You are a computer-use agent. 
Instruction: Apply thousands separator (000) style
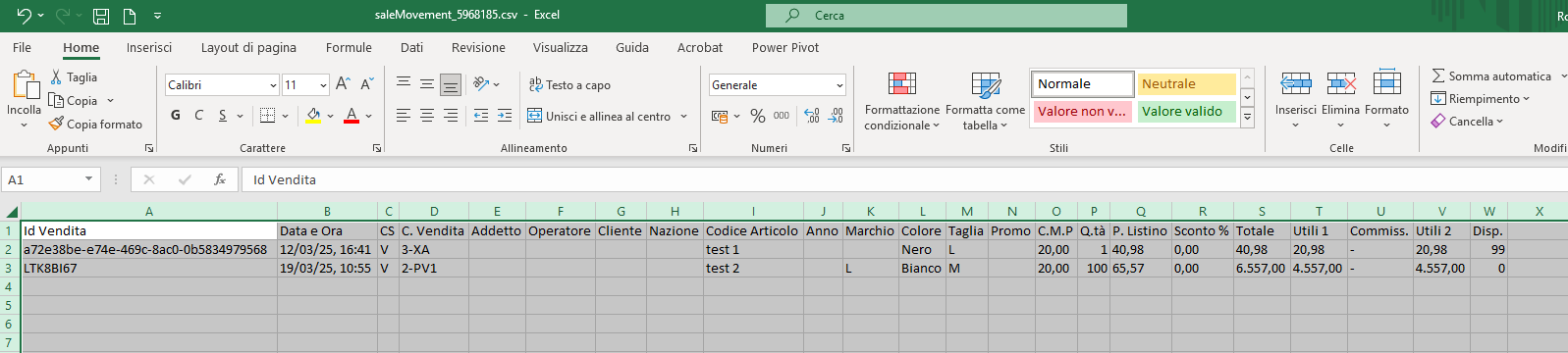pos(782,116)
